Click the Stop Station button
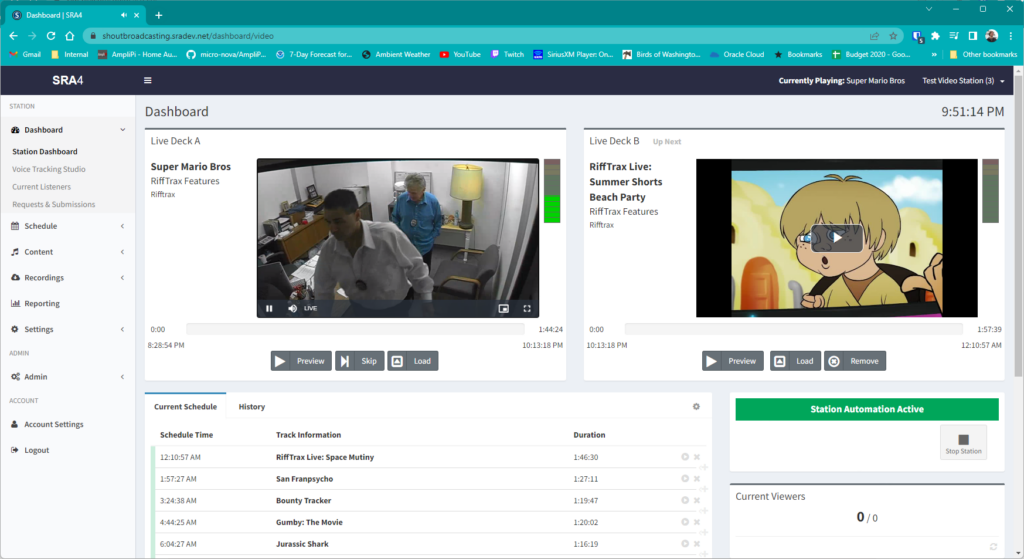Viewport: 1024px width, 559px height. point(963,442)
